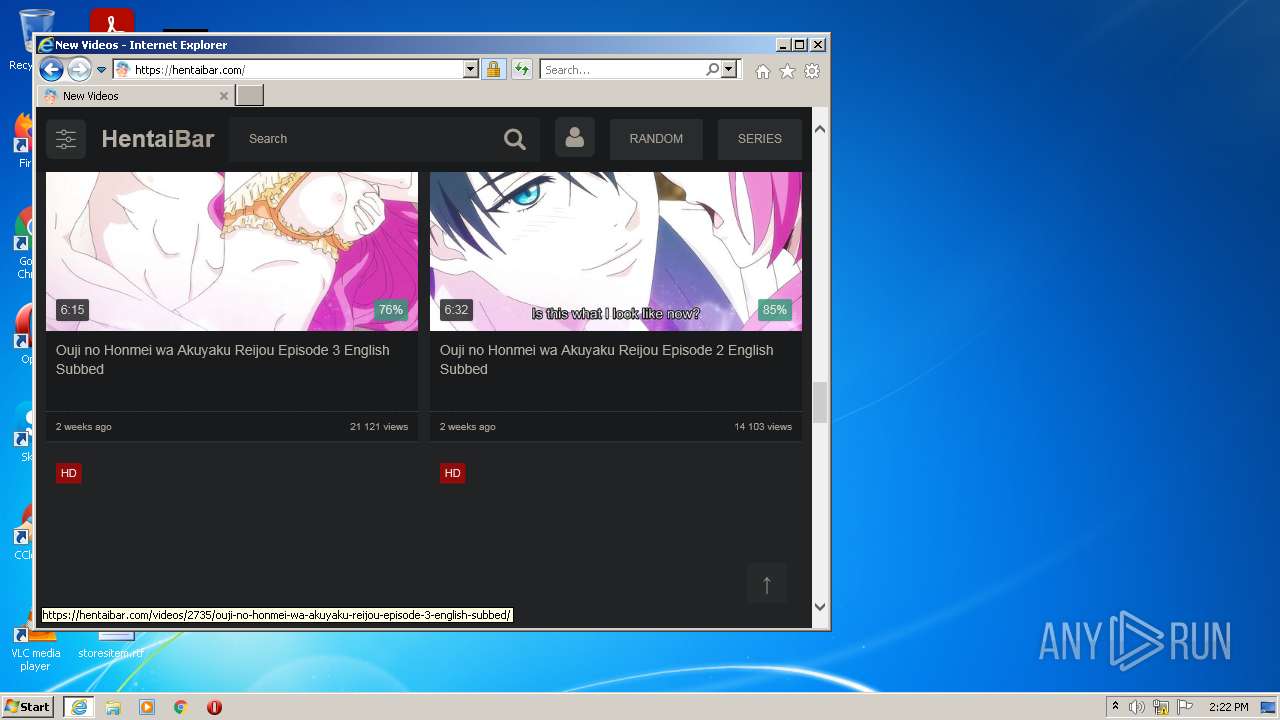Click the site Search input field

365,139
